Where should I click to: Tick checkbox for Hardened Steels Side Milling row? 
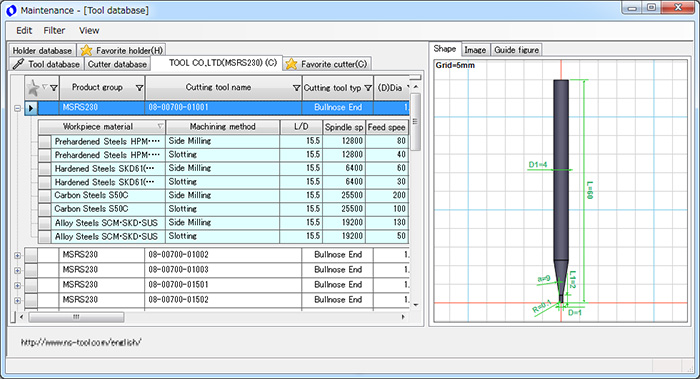pyautogui.click(x=45, y=169)
